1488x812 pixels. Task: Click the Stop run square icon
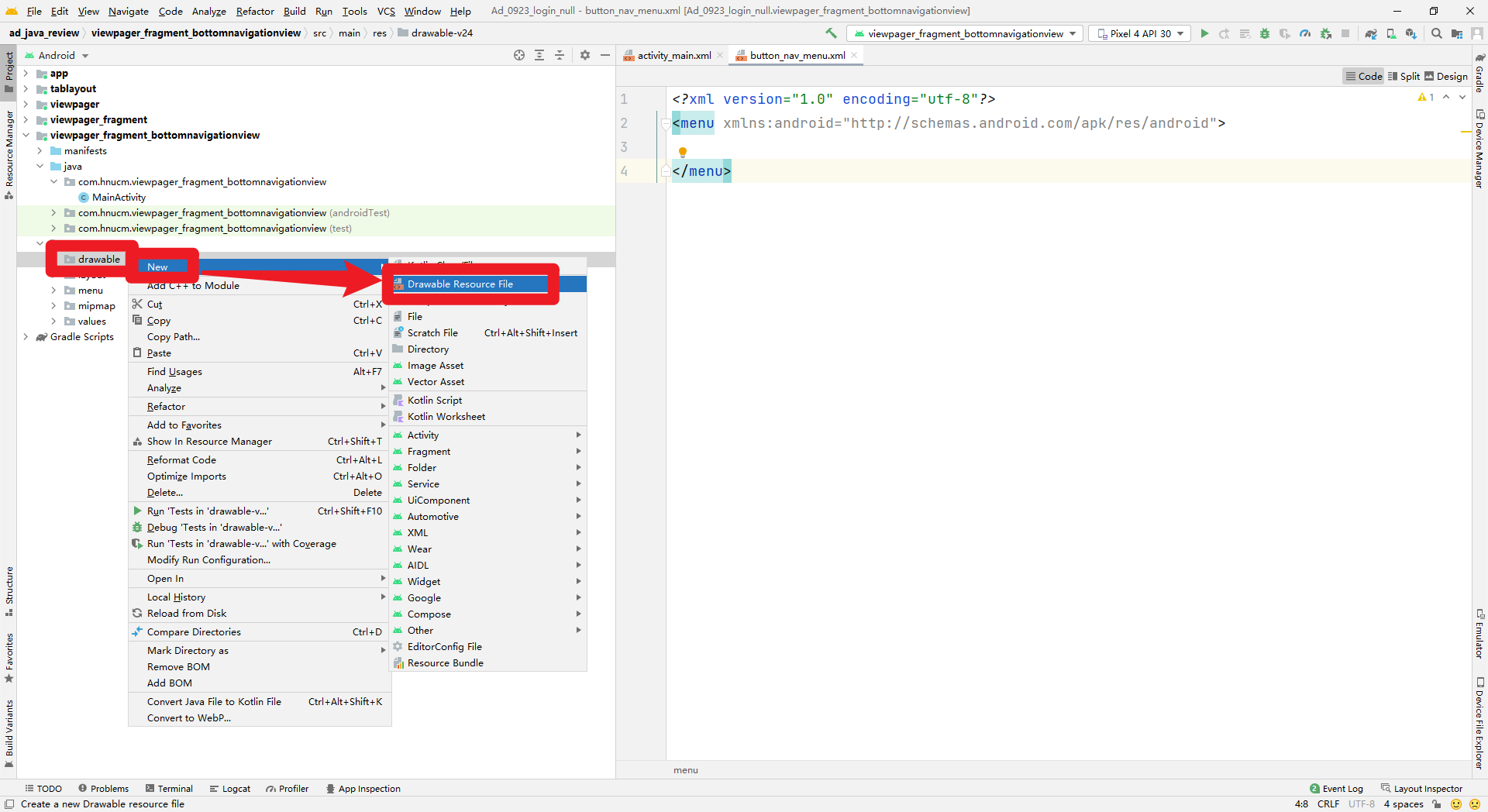(1346, 33)
